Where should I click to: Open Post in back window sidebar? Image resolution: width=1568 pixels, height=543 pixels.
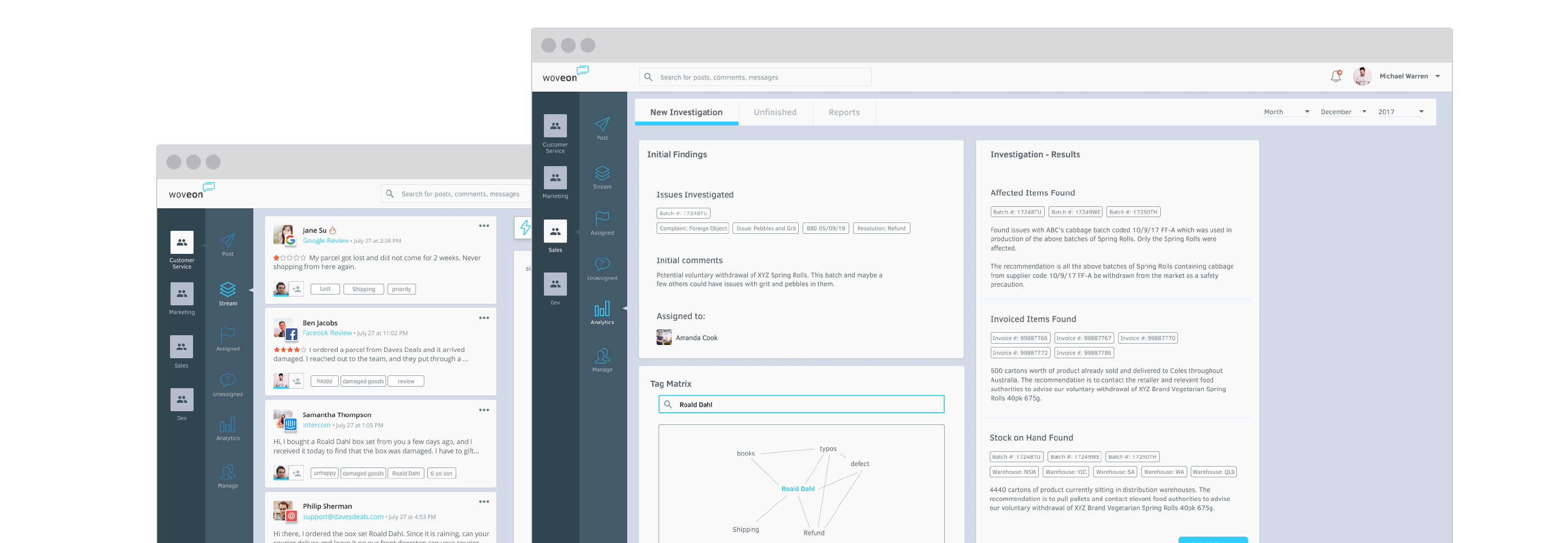(x=228, y=245)
